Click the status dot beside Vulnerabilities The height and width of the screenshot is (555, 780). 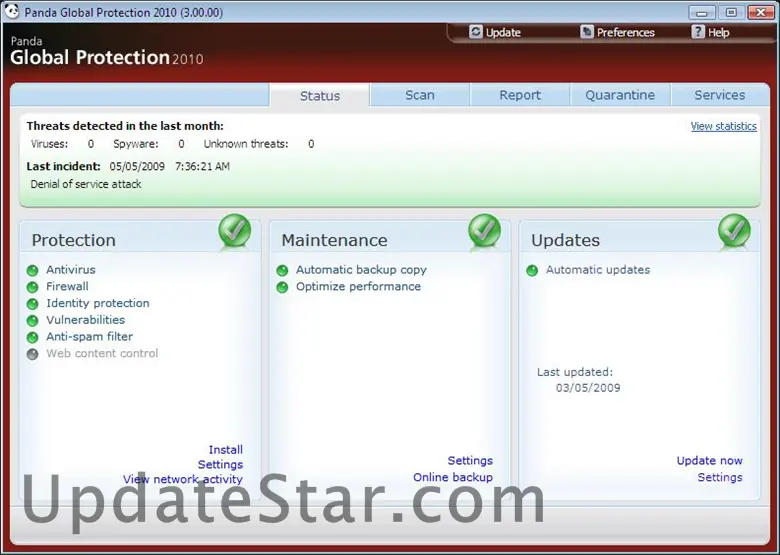(32, 321)
